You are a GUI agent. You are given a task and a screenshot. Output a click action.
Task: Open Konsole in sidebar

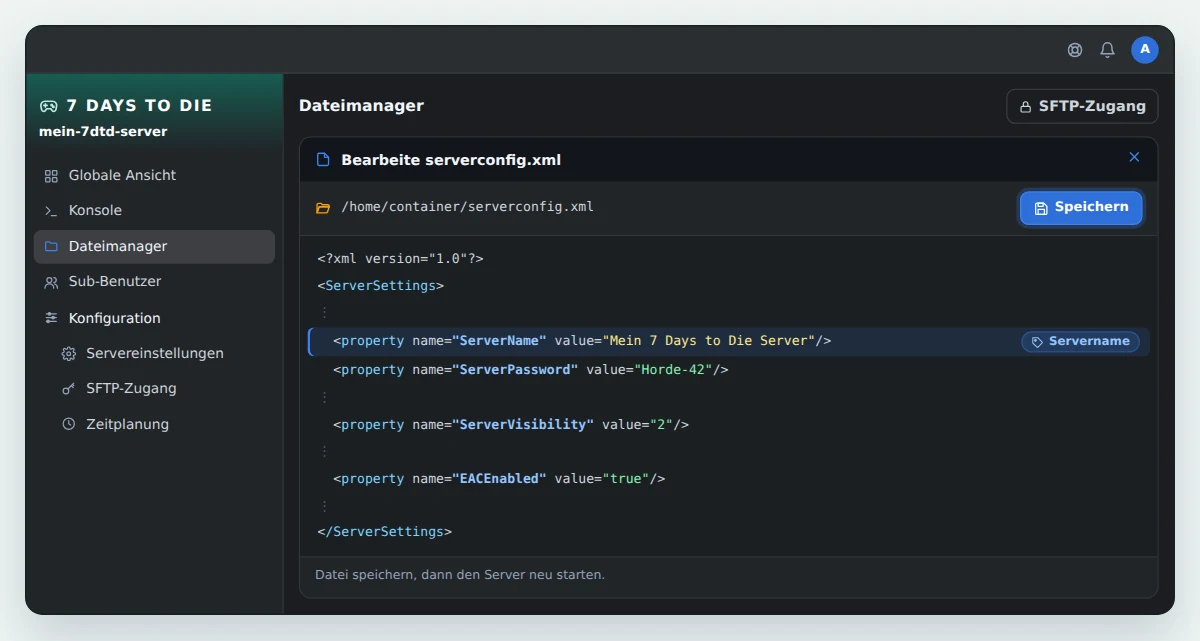(154, 211)
